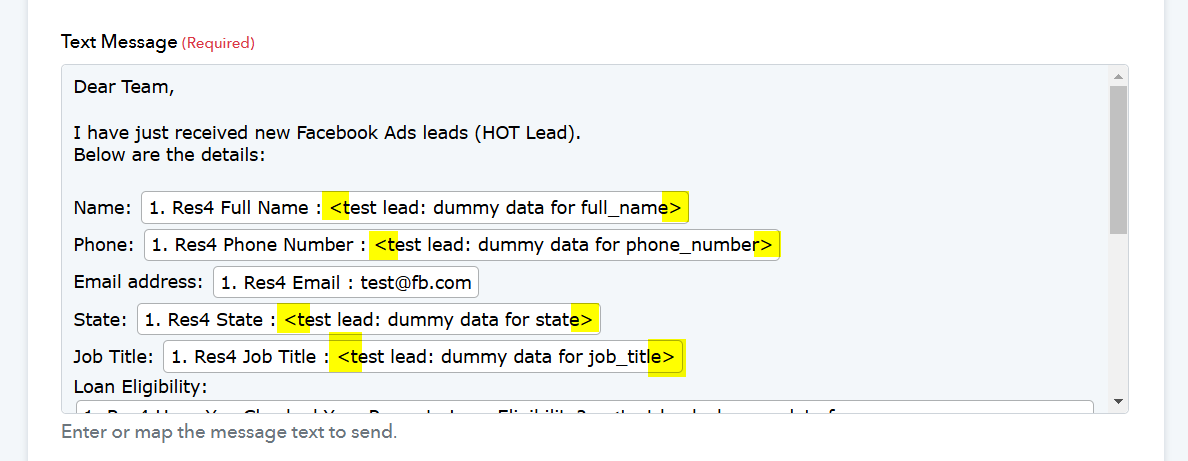Screen dimensions: 1188x461
Task: Click the 'Name:' label in message
Action: tap(102, 208)
